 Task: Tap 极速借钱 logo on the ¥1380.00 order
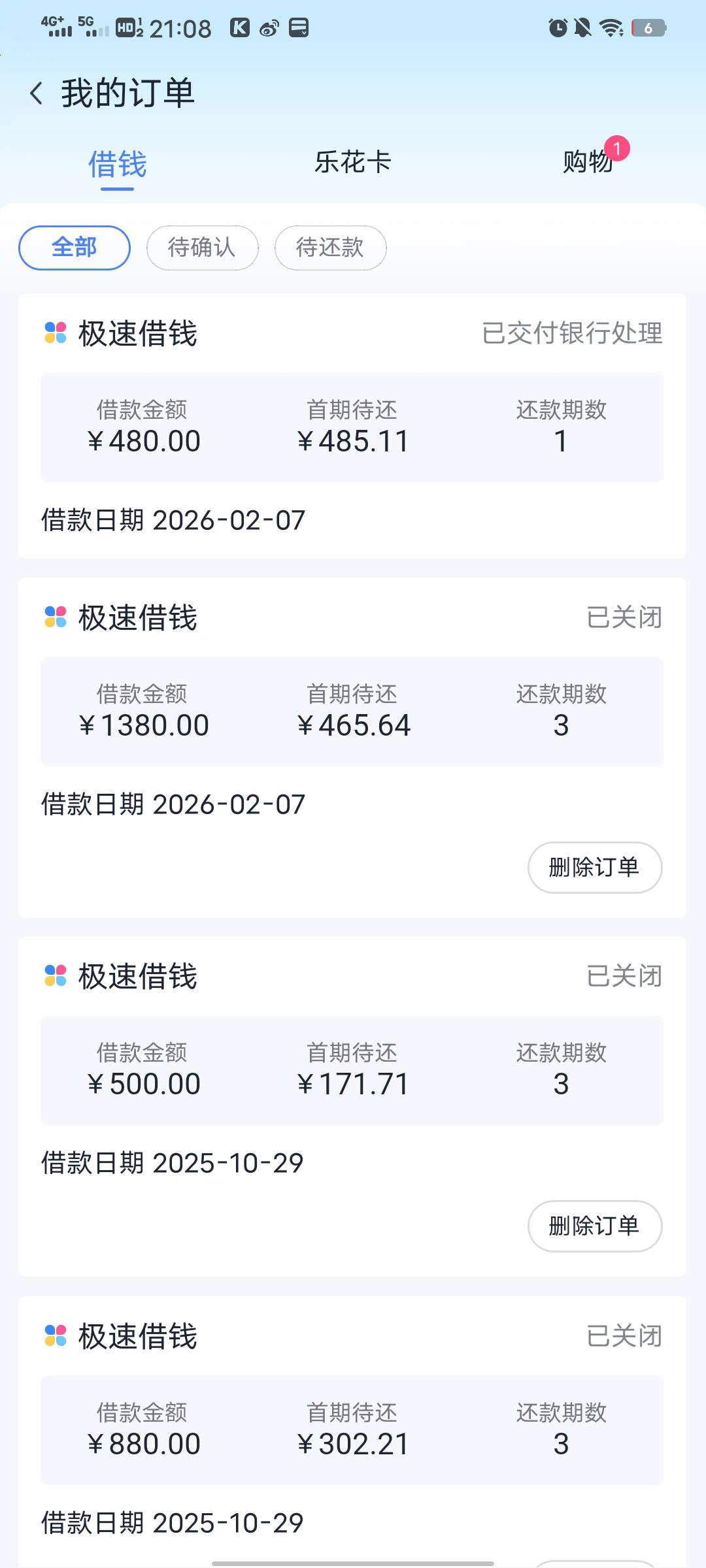tap(56, 617)
